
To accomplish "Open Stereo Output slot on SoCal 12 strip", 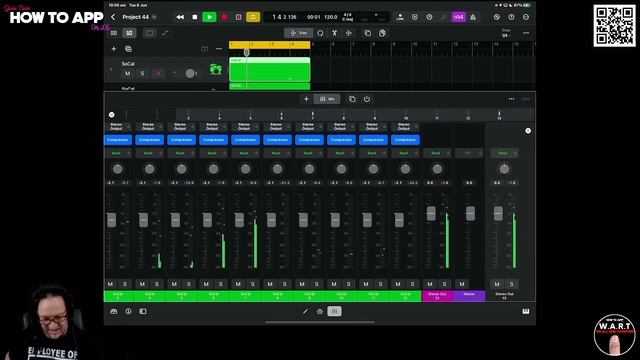I will [405, 127].
